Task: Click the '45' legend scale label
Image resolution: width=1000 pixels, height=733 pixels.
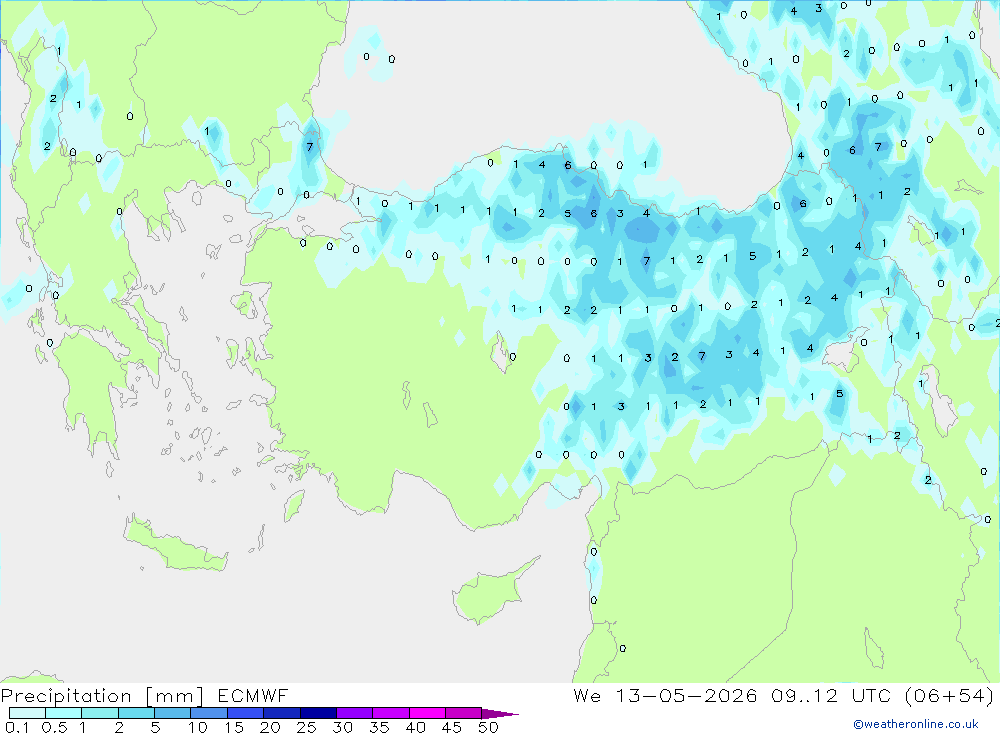Action: 452,727
